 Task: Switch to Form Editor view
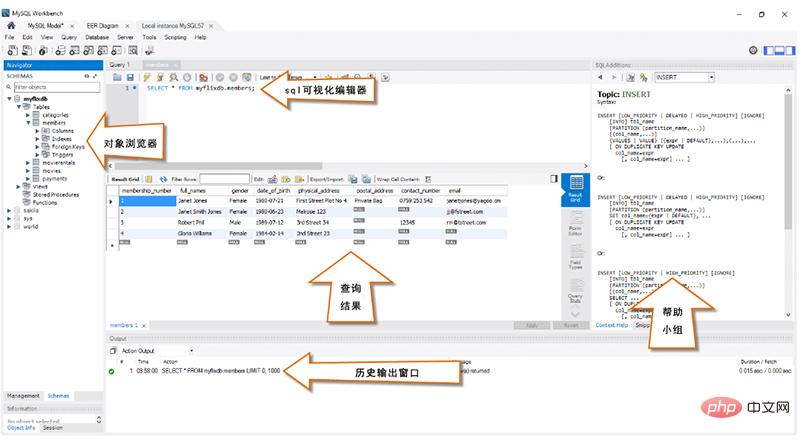576,223
